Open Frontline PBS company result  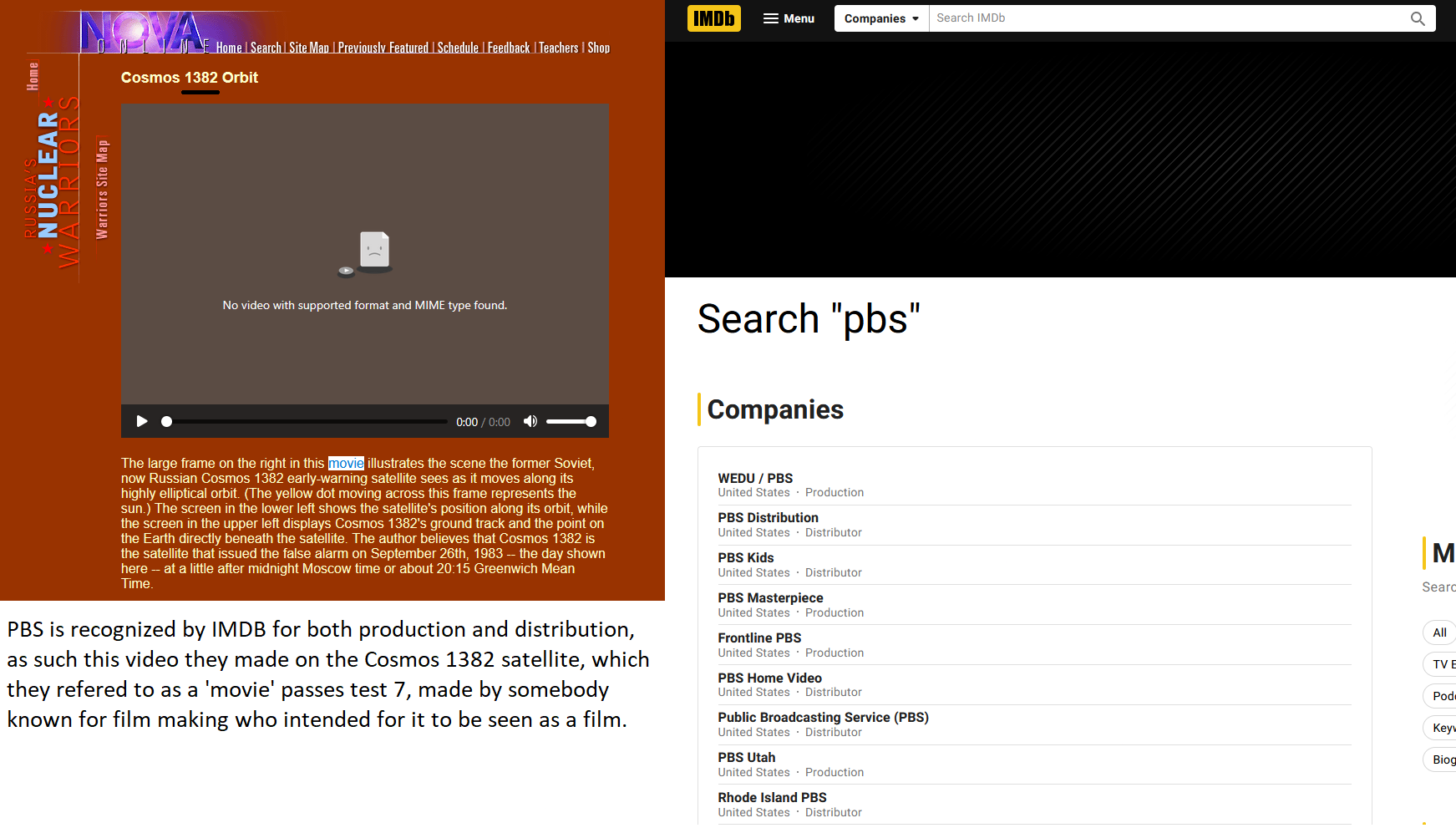[759, 638]
